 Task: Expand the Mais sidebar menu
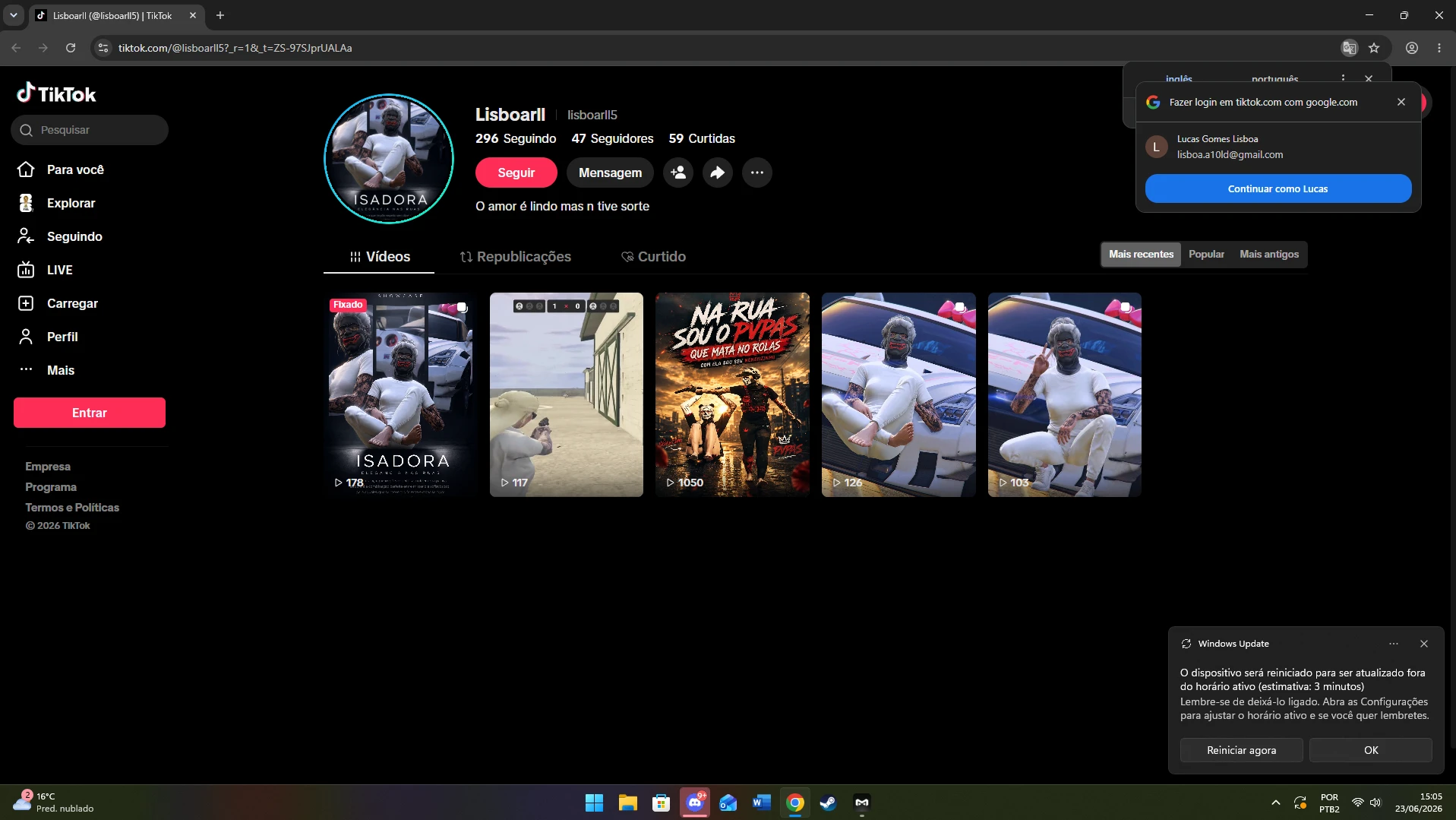click(x=46, y=370)
